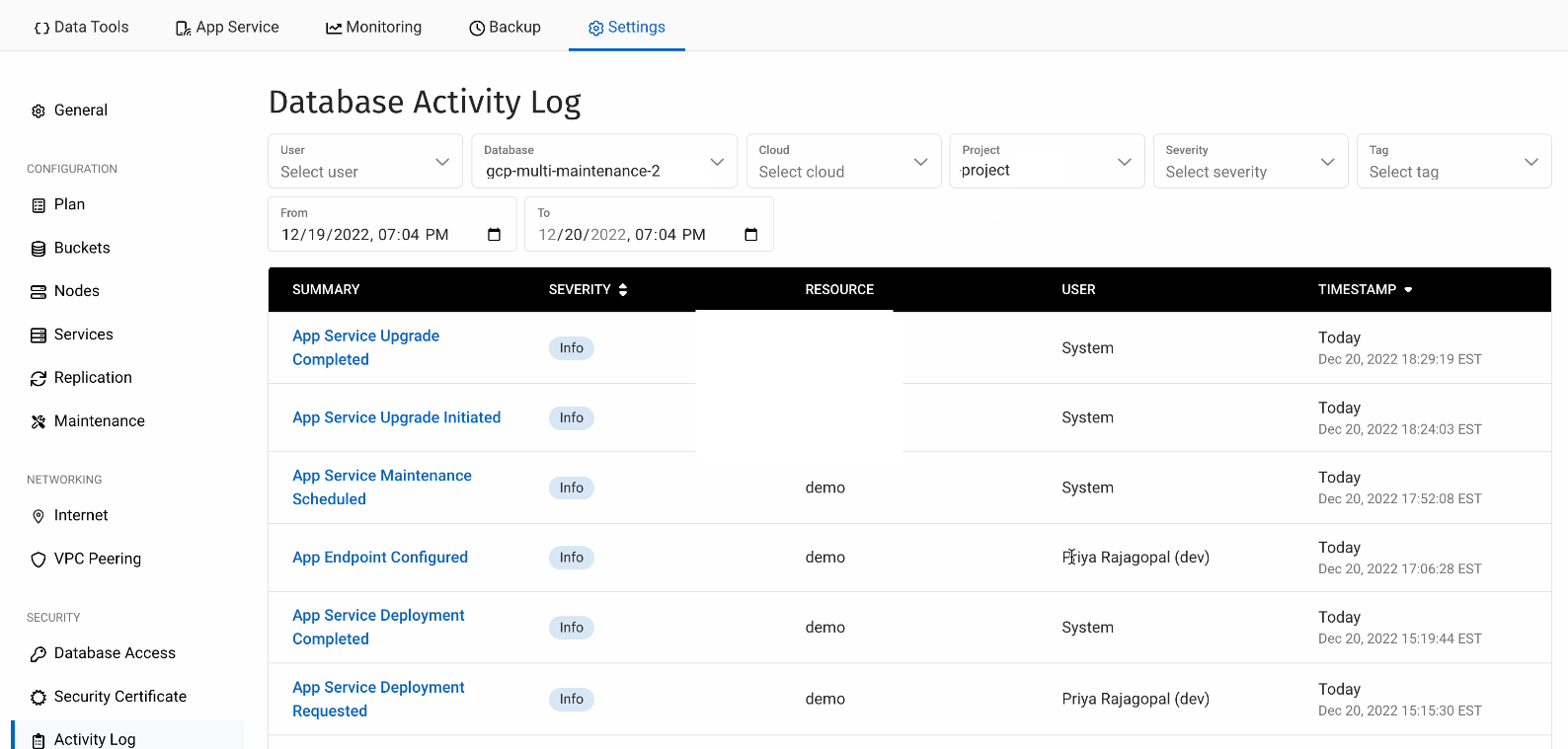Open the Internet networking page
1568x749 pixels.
tap(81, 515)
